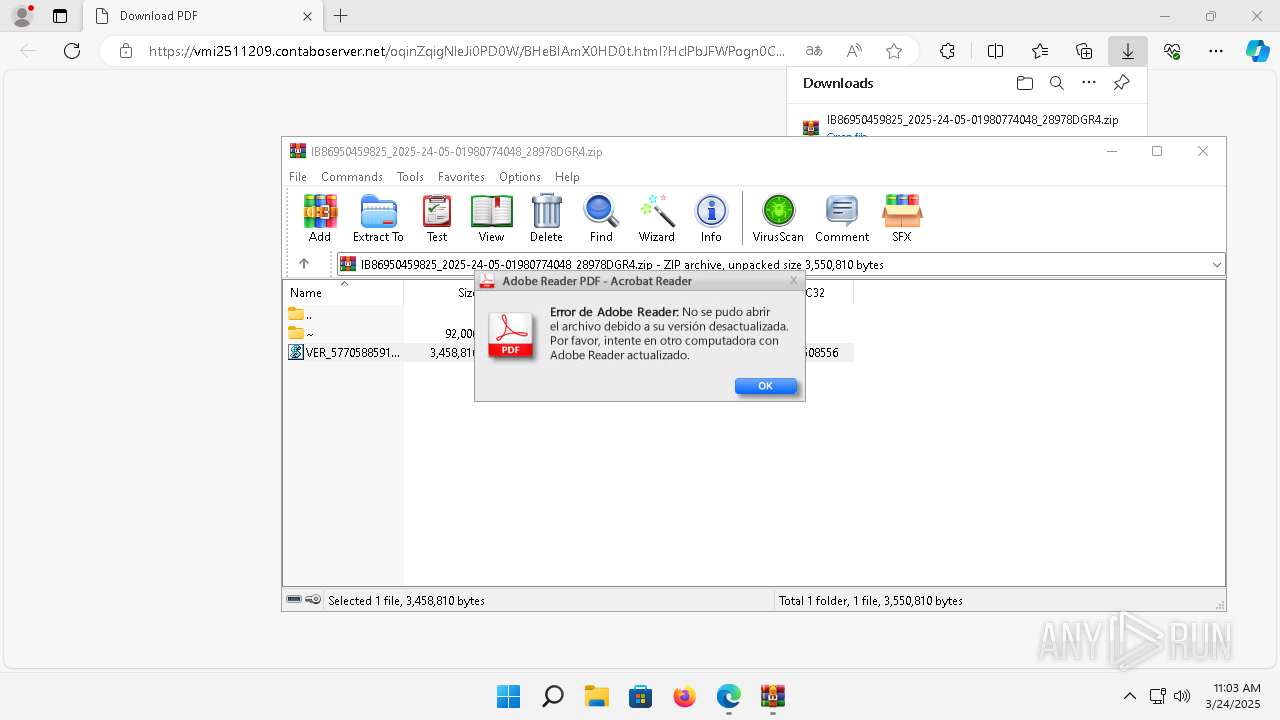
Task: Open browser Extensions puzzle icon
Action: pos(947,51)
